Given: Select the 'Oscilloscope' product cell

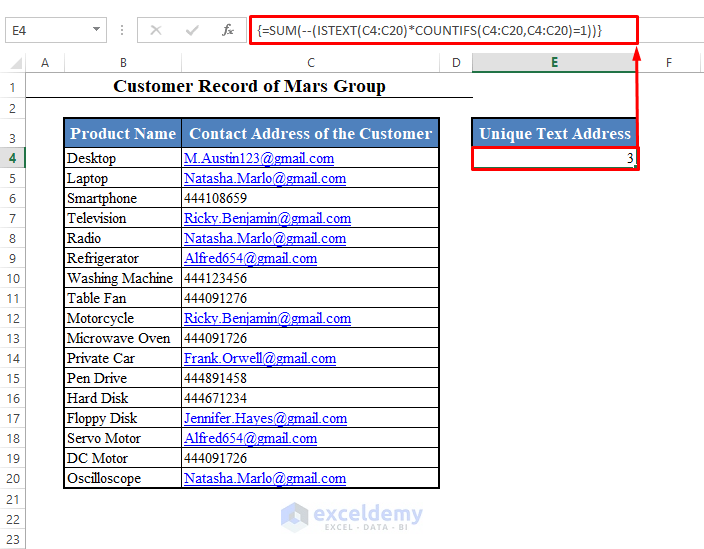Looking at the screenshot, I should (123, 478).
